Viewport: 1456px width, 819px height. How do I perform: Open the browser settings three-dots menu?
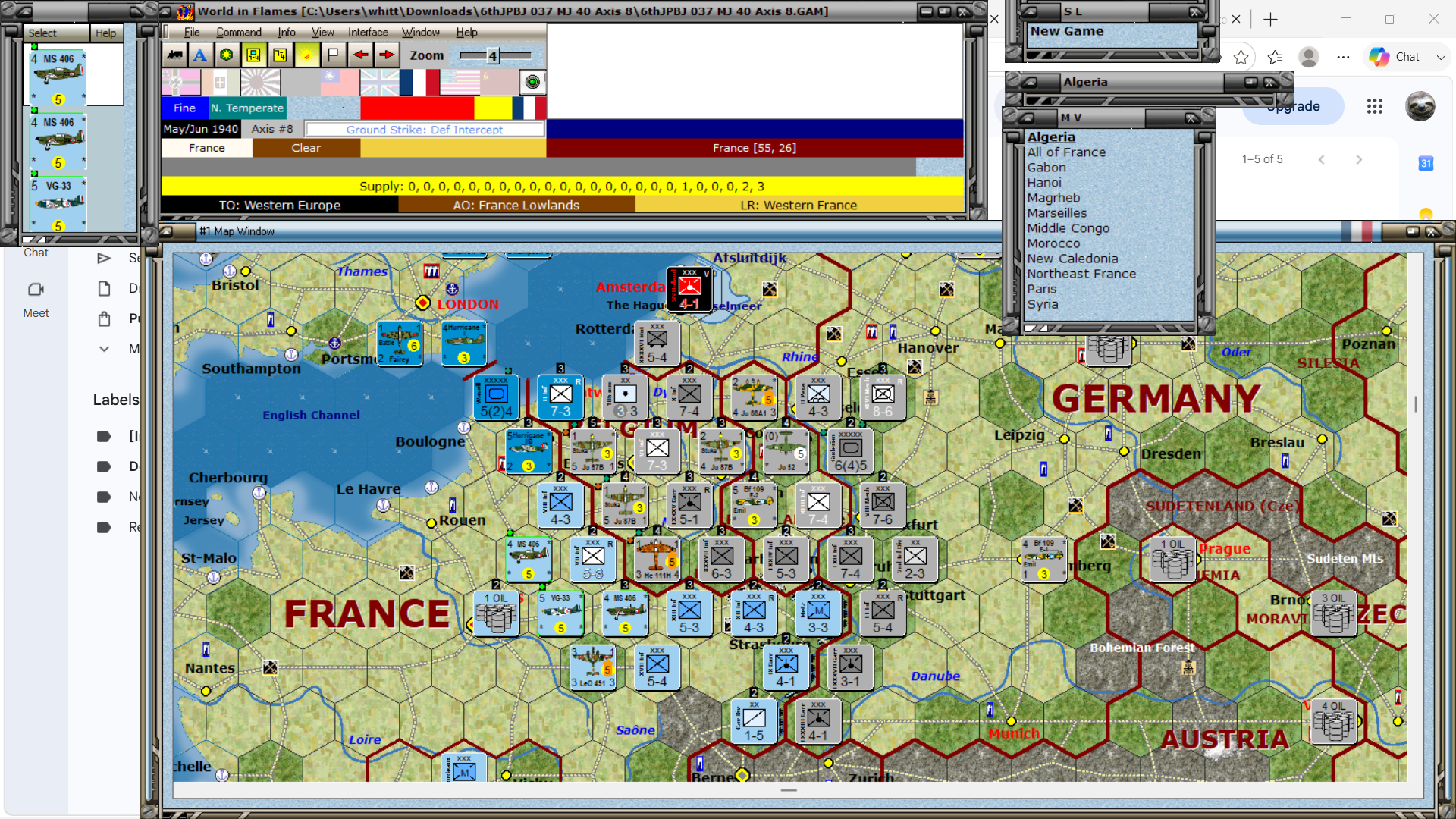click(1343, 57)
